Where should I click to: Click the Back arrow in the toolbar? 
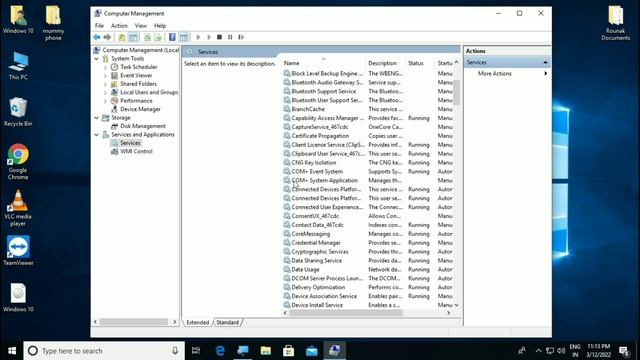click(x=97, y=37)
